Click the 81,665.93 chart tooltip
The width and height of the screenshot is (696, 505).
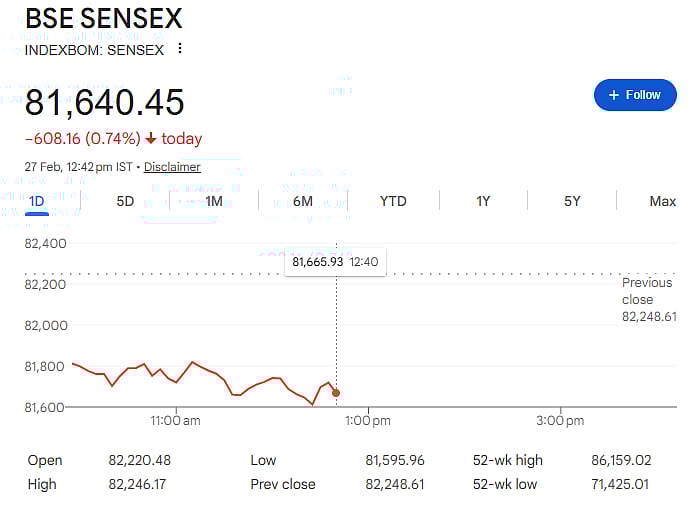tap(335, 262)
